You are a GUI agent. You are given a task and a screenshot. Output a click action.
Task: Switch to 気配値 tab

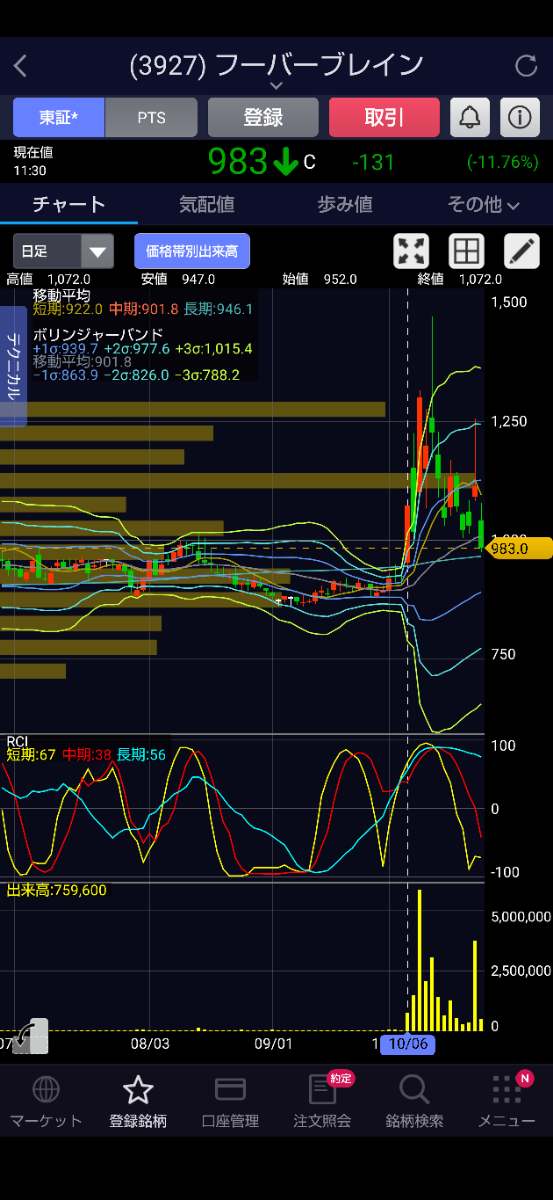click(207, 204)
